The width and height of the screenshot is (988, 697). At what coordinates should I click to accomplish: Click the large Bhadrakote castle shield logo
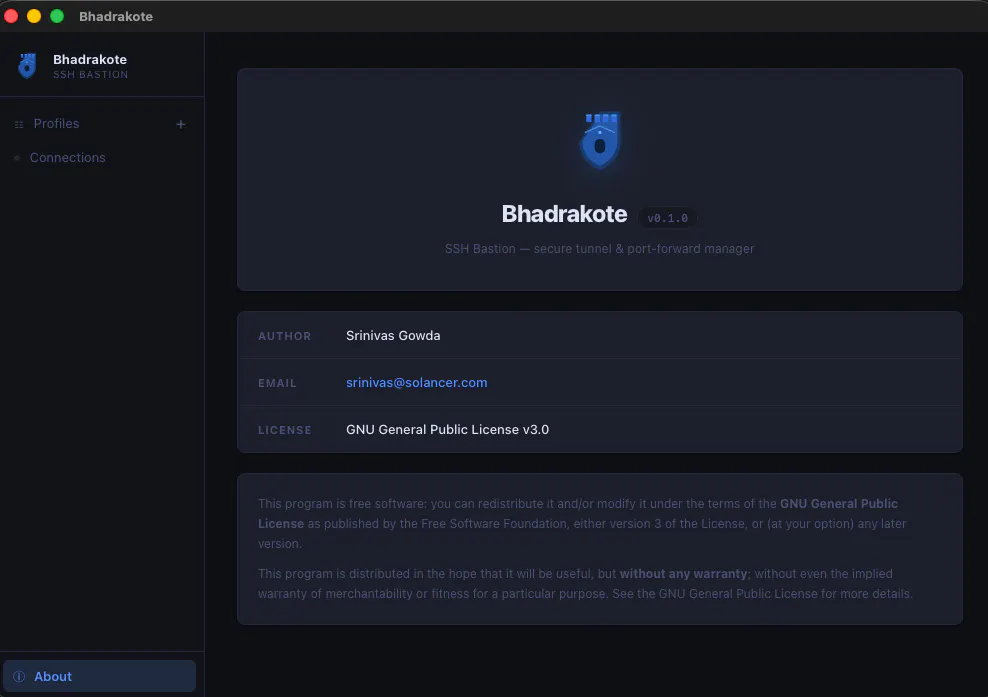pyautogui.click(x=600, y=140)
